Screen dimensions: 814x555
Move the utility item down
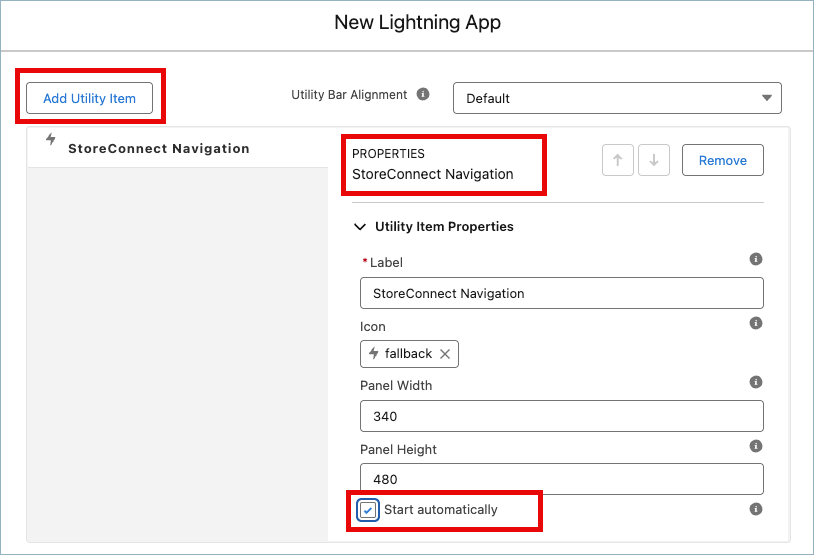pos(654,160)
